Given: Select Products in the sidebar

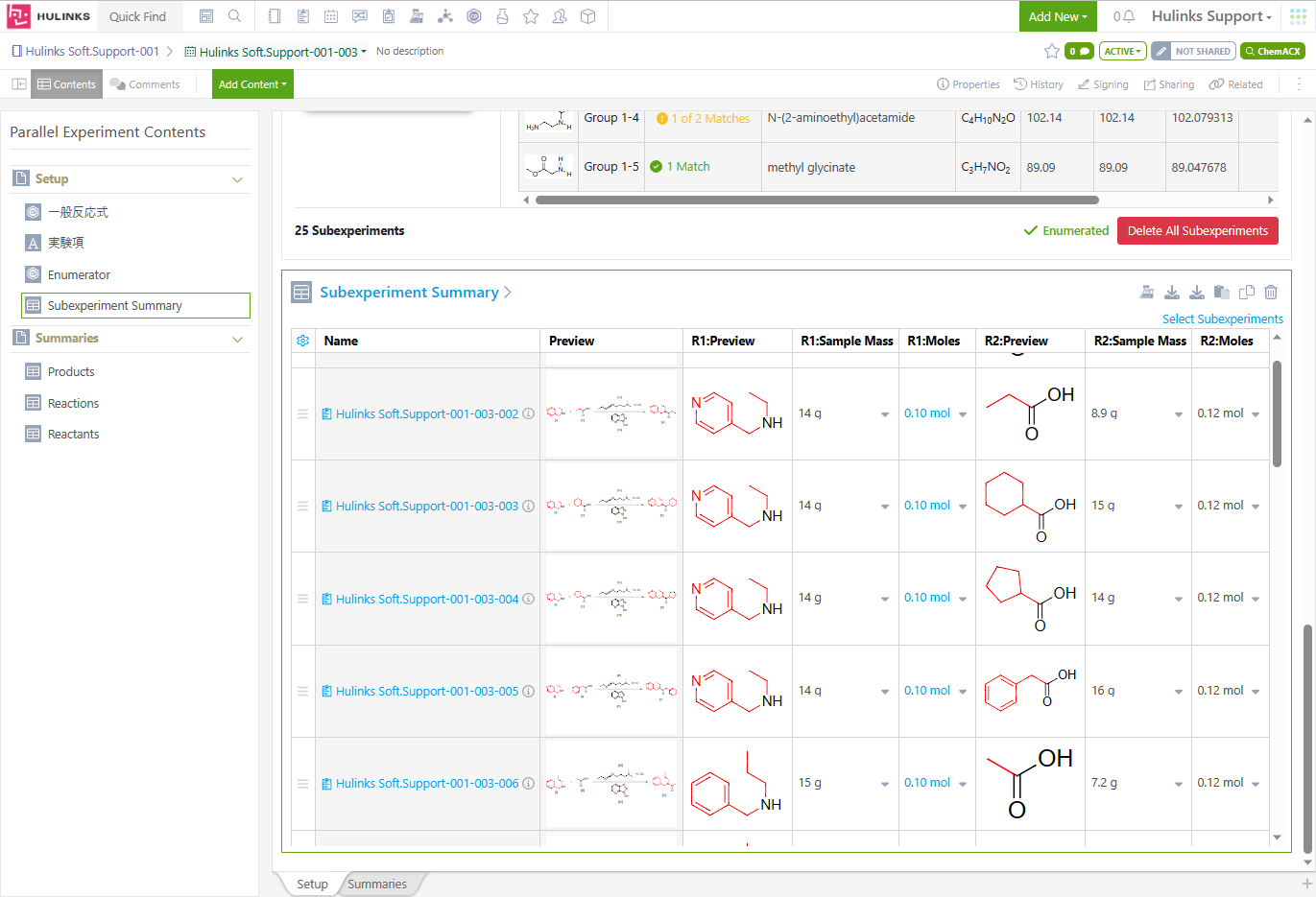Looking at the screenshot, I should coord(71,372).
